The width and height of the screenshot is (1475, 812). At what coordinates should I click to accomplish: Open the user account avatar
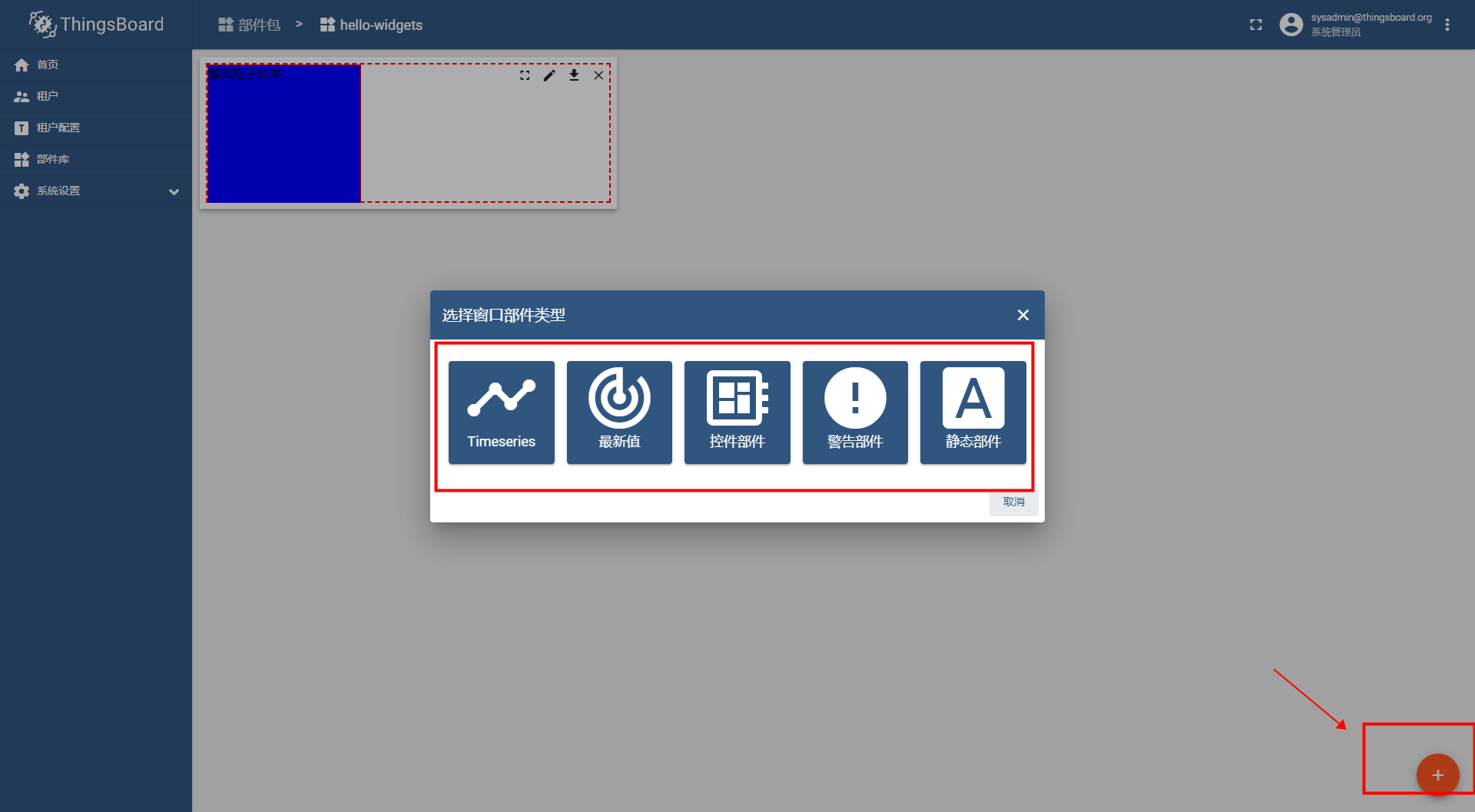pos(1291,25)
